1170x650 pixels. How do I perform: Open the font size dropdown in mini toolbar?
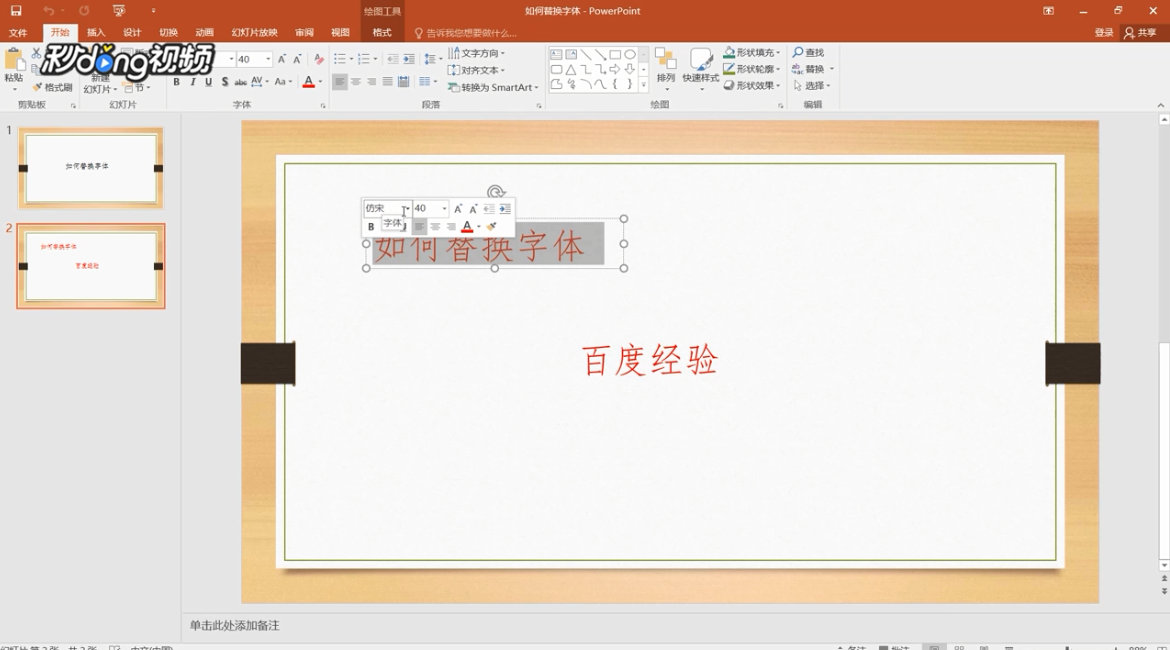tap(443, 207)
